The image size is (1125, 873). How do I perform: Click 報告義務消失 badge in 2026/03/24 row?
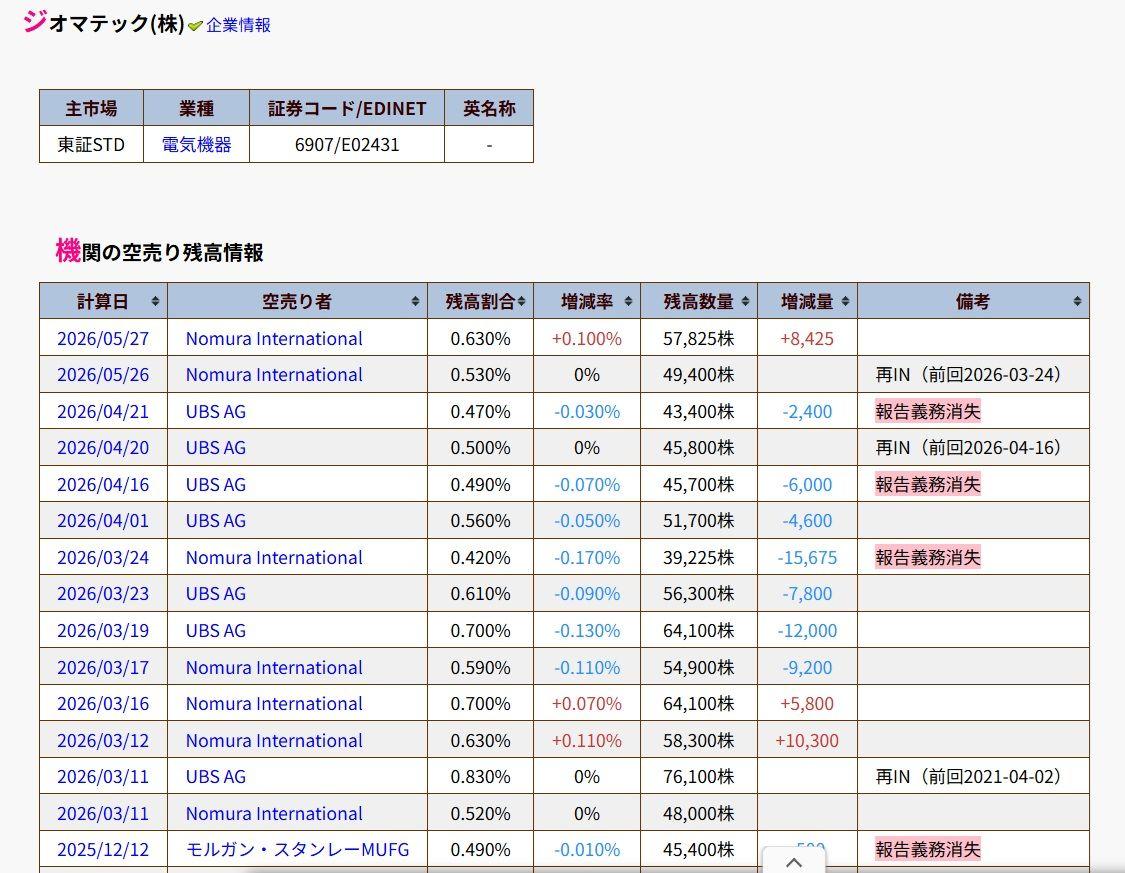(928, 558)
